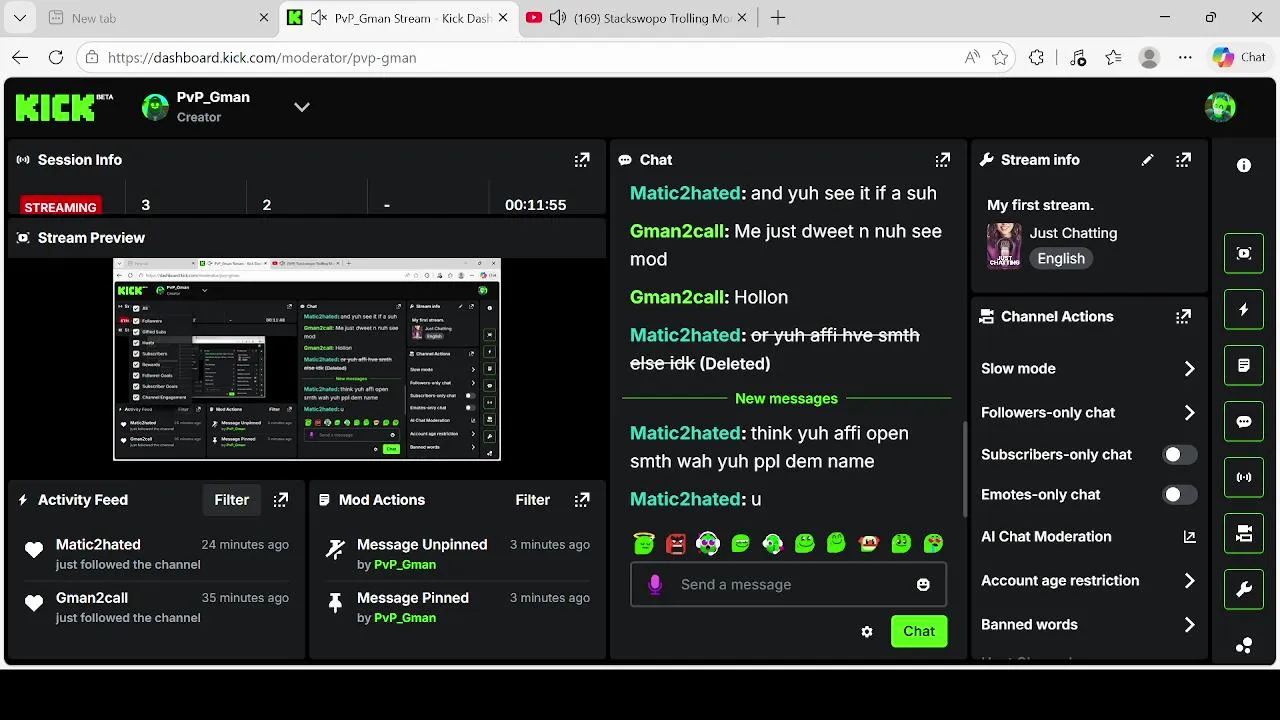Insert the halo angel emote
Screen dimensions: 1280x720
tap(644, 543)
